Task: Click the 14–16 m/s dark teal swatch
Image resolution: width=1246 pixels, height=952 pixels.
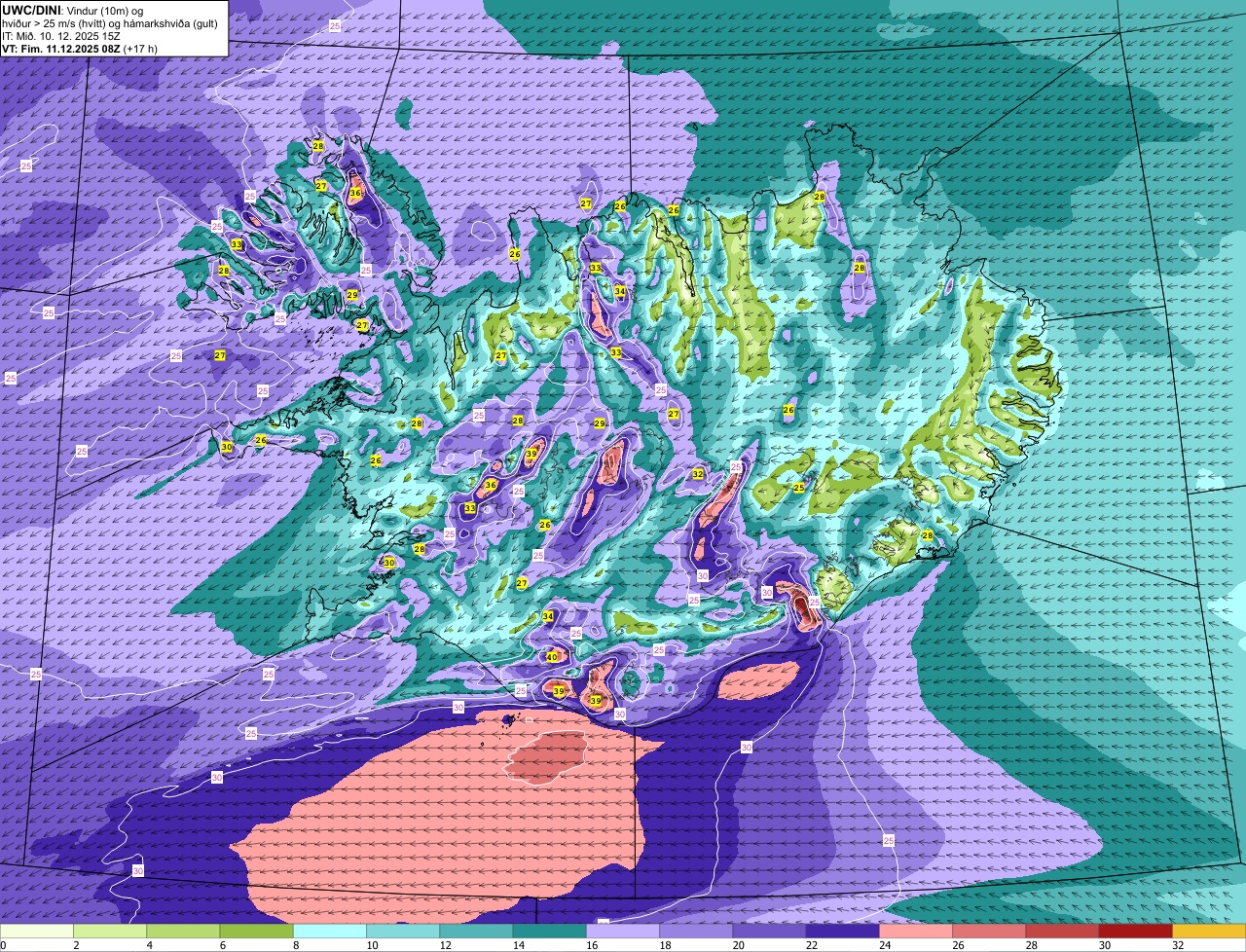Action: [550, 932]
